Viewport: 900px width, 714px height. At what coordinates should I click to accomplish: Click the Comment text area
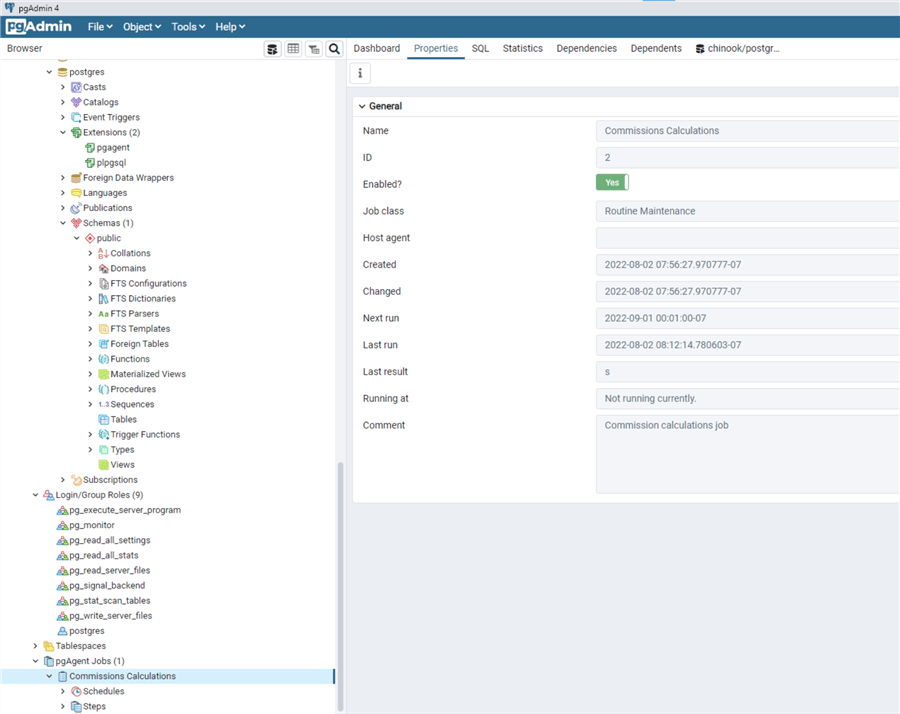pos(748,454)
